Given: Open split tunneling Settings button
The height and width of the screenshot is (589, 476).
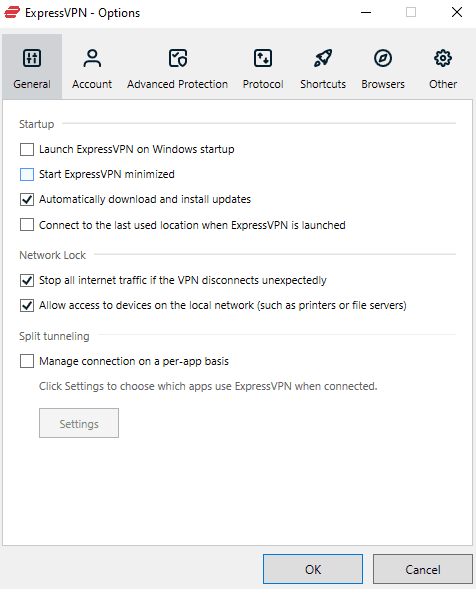Looking at the screenshot, I should pos(79,423).
